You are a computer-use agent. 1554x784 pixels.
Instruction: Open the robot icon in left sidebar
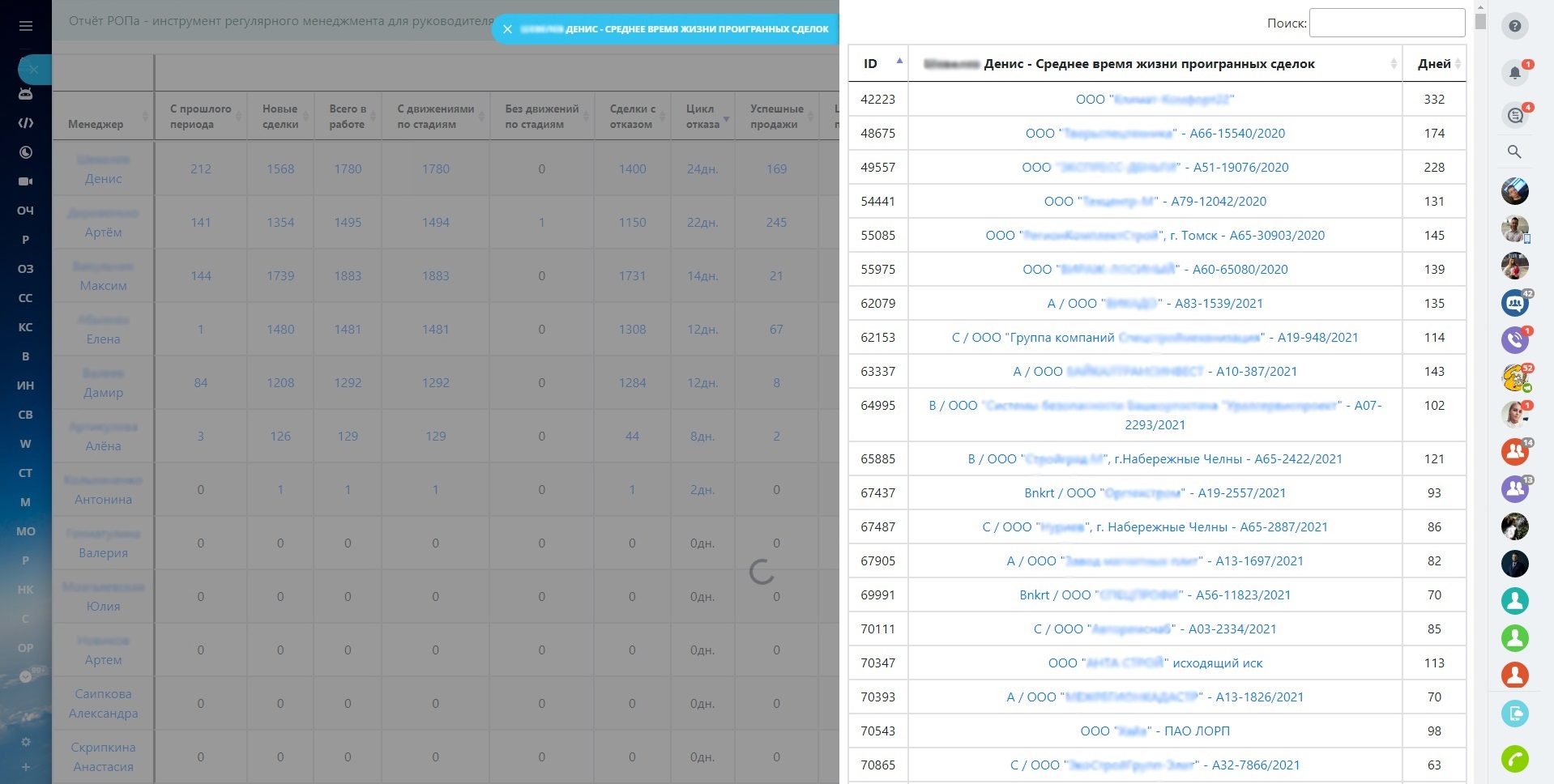click(x=26, y=94)
